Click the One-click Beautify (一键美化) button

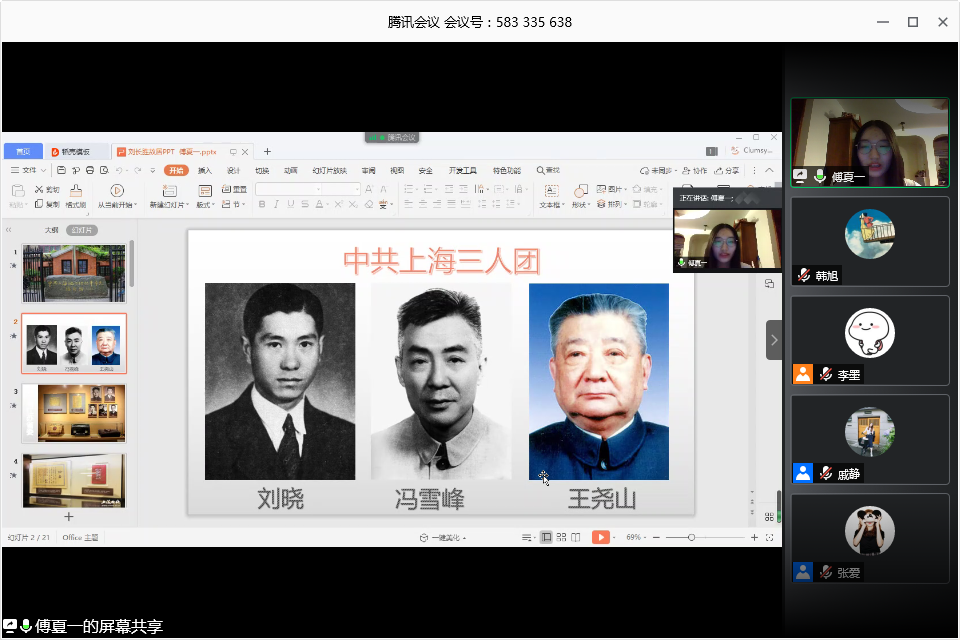[443, 537]
